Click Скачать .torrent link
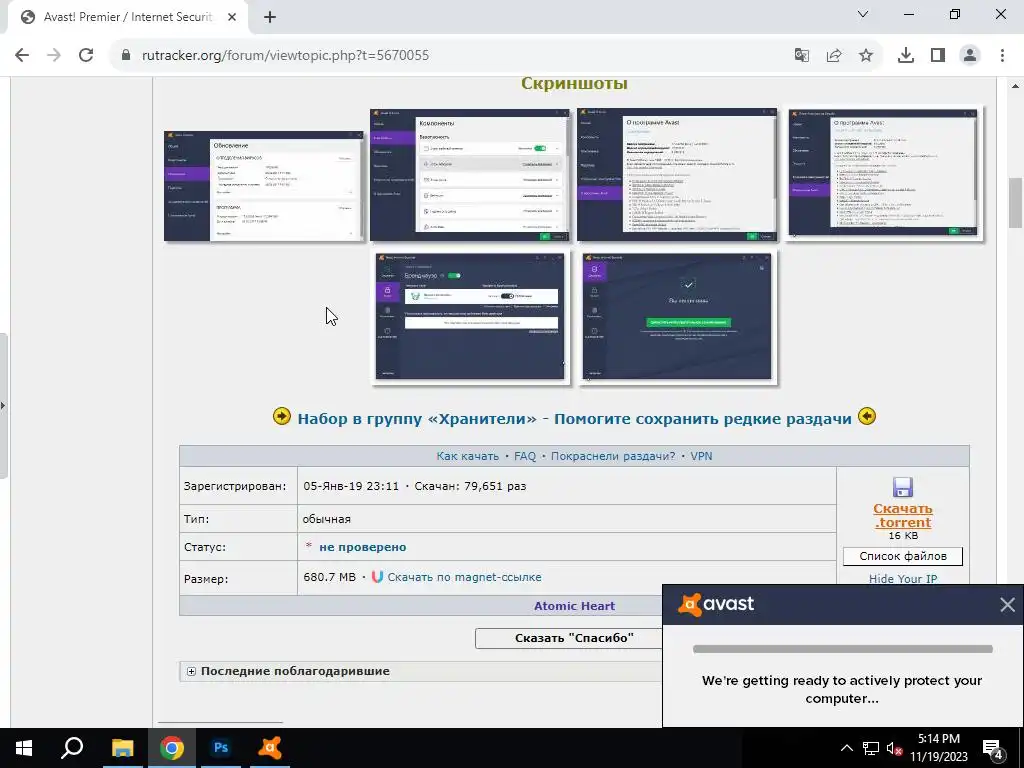This screenshot has height=768, width=1024. [903, 515]
